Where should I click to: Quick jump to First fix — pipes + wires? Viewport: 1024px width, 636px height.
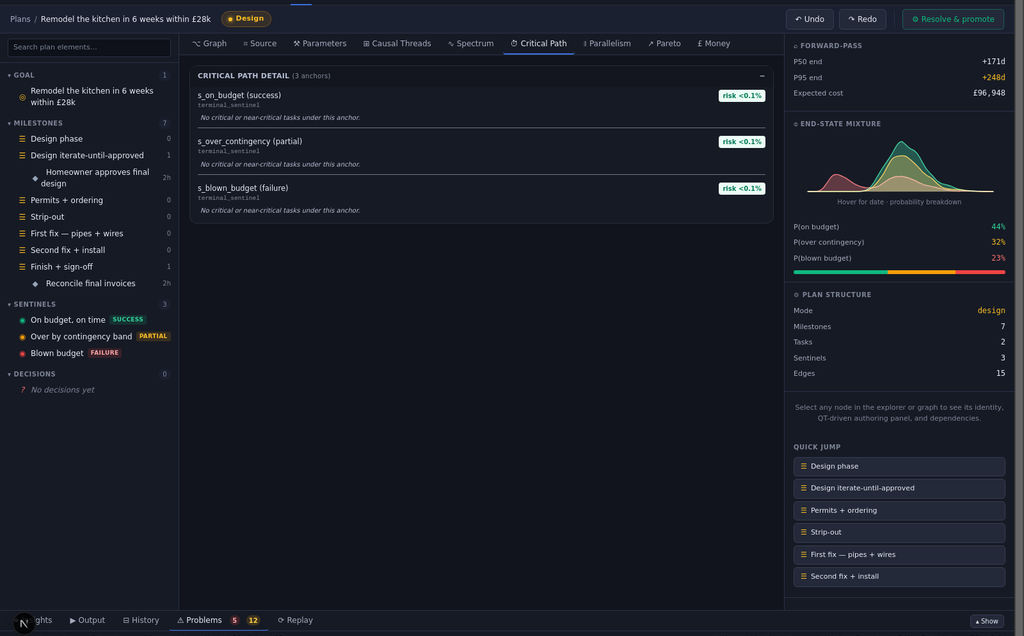(899, 554)
